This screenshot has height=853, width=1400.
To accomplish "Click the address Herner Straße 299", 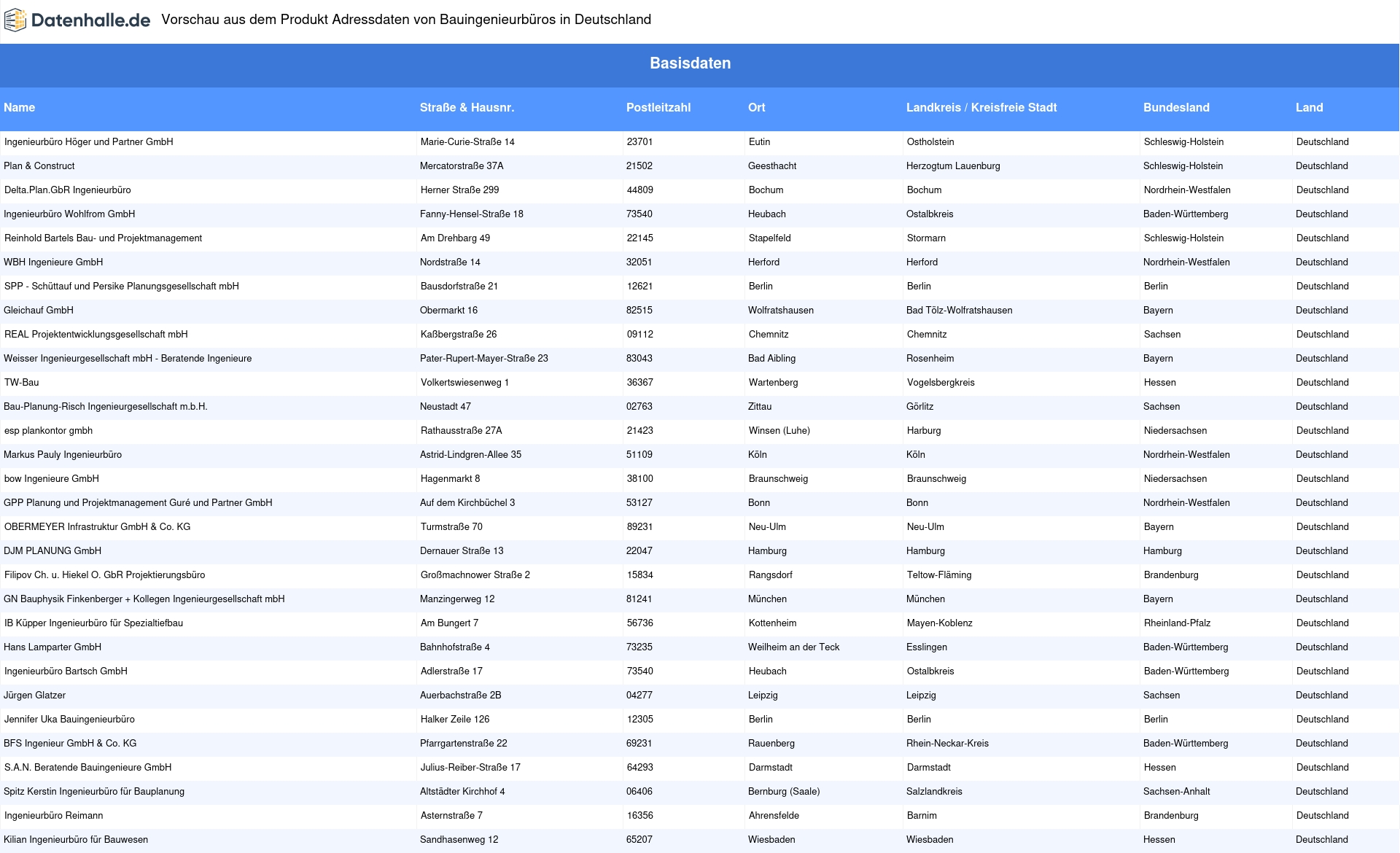I will (x=460, y=190).
